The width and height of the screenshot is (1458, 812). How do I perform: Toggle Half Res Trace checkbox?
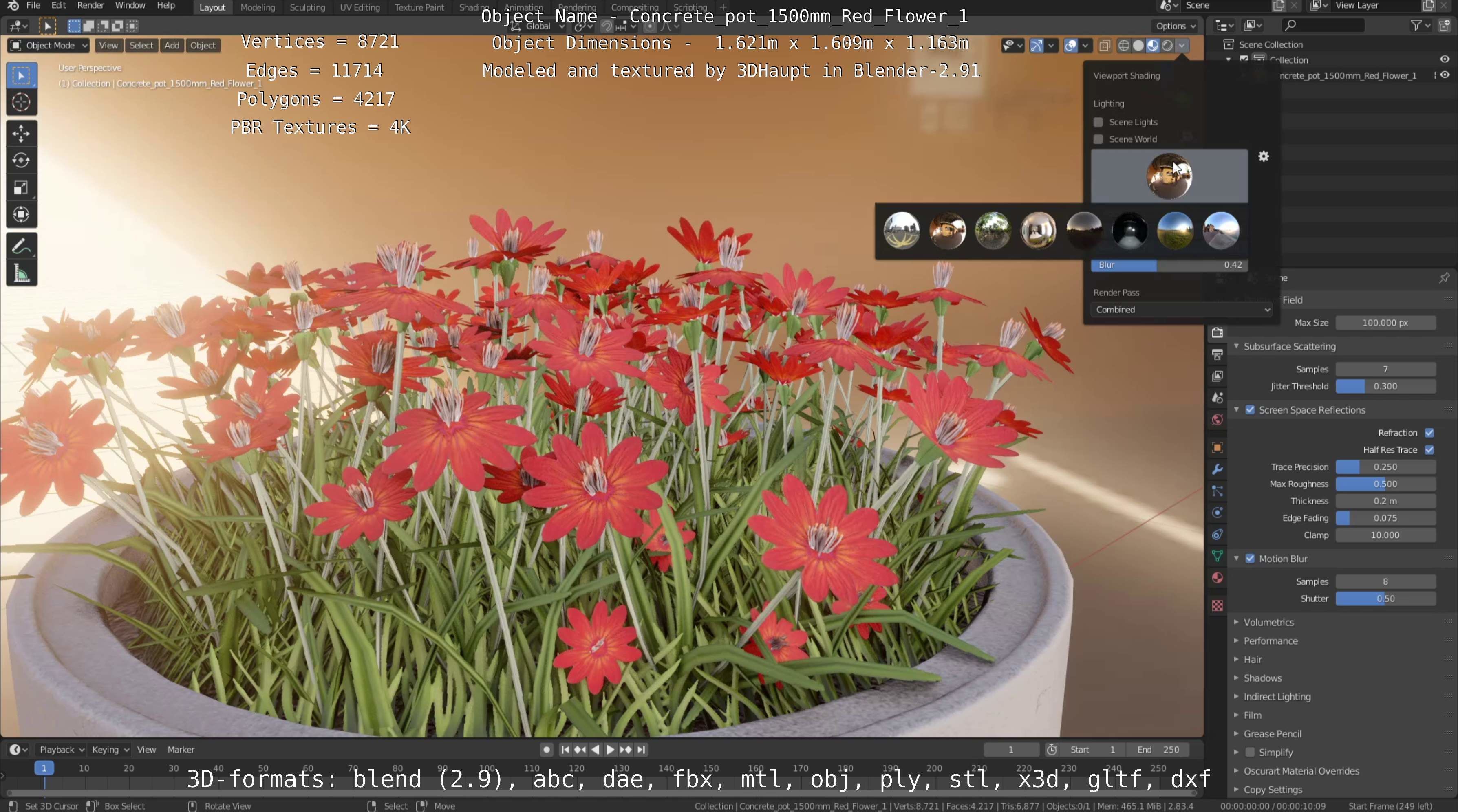pos(1429,450)
